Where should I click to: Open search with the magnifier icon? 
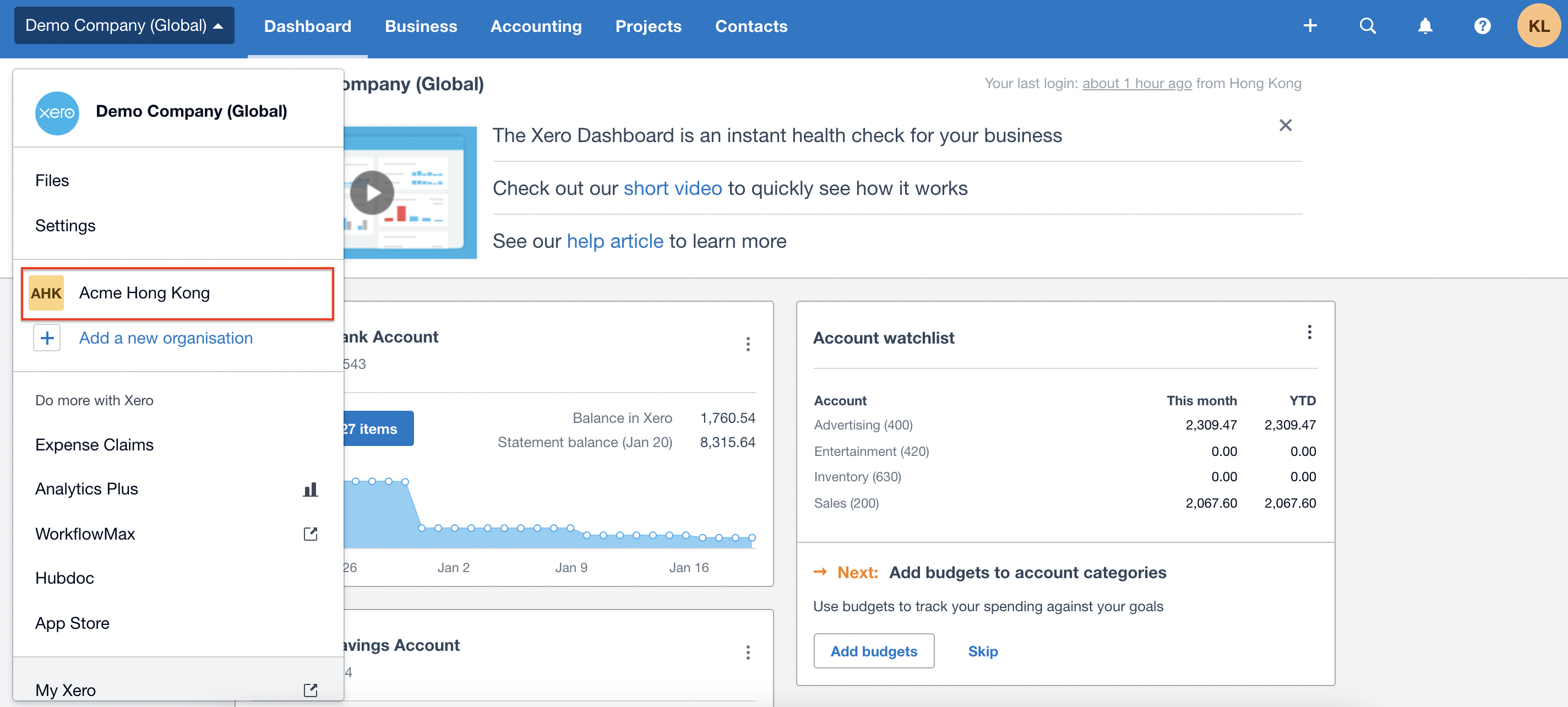tap(1367, 25)
